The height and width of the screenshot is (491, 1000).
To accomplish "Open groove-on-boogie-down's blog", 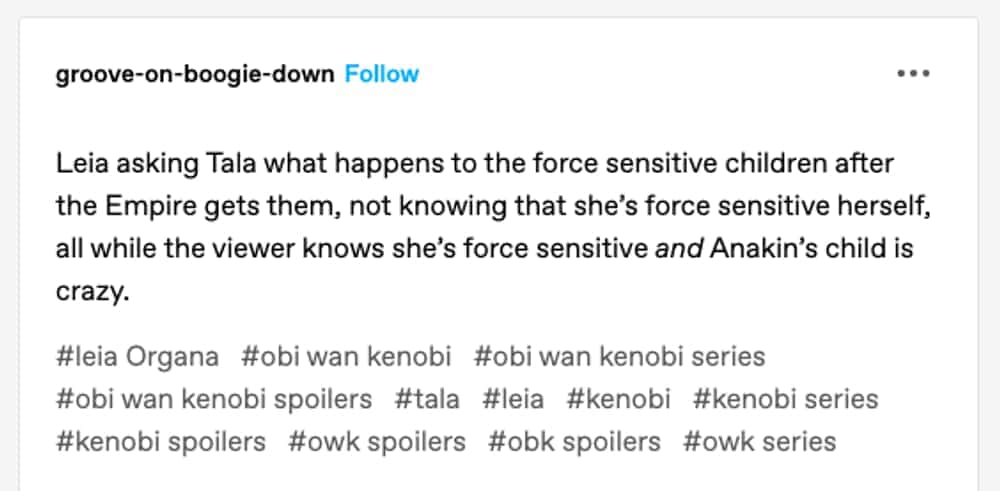I will point(195,74).
